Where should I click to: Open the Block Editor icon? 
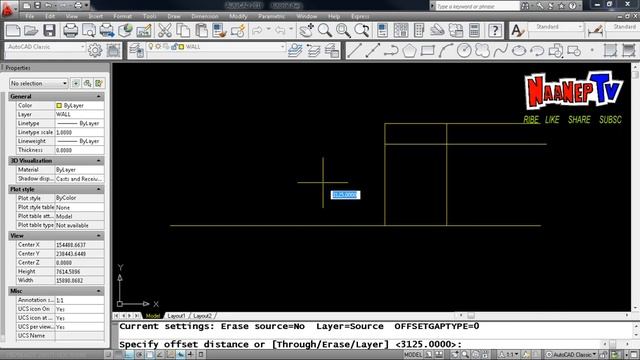tap(238, 31)
